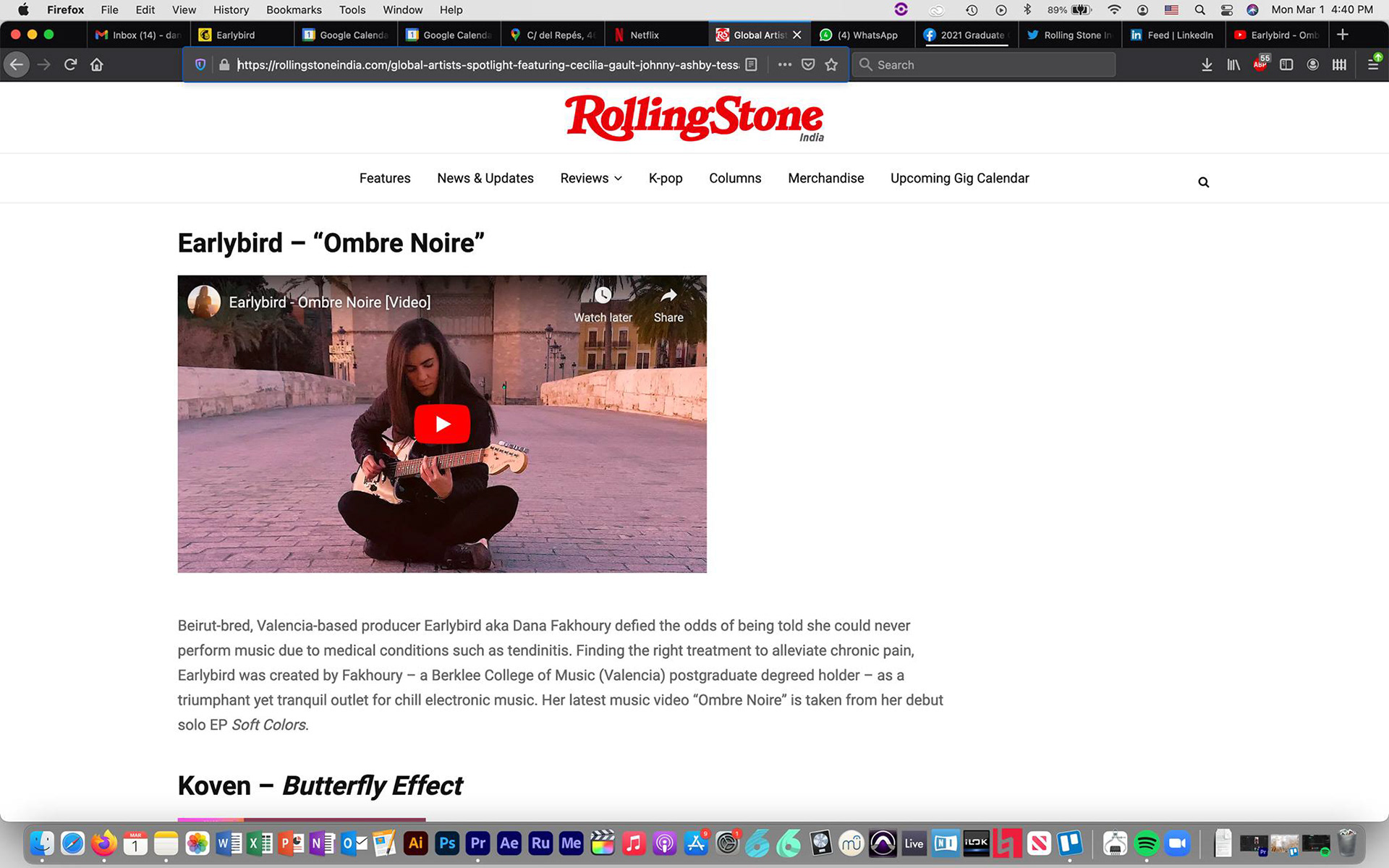Screen dimensions: 1389x868
Task: Open tracking protection shield info
Action: pyautogui.click(x=200, y=64)
